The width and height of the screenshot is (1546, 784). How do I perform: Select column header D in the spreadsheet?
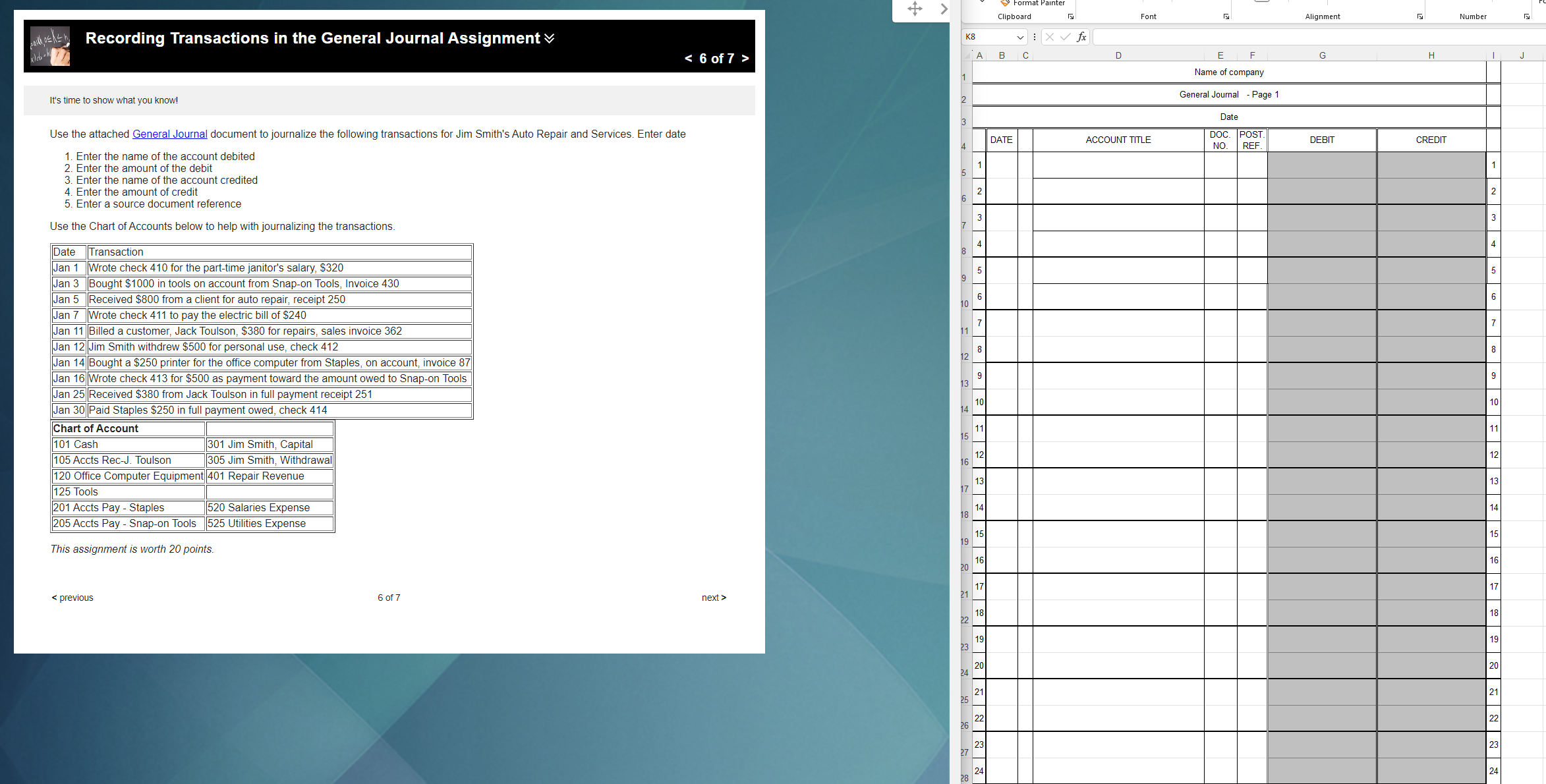pos(1118,55)
